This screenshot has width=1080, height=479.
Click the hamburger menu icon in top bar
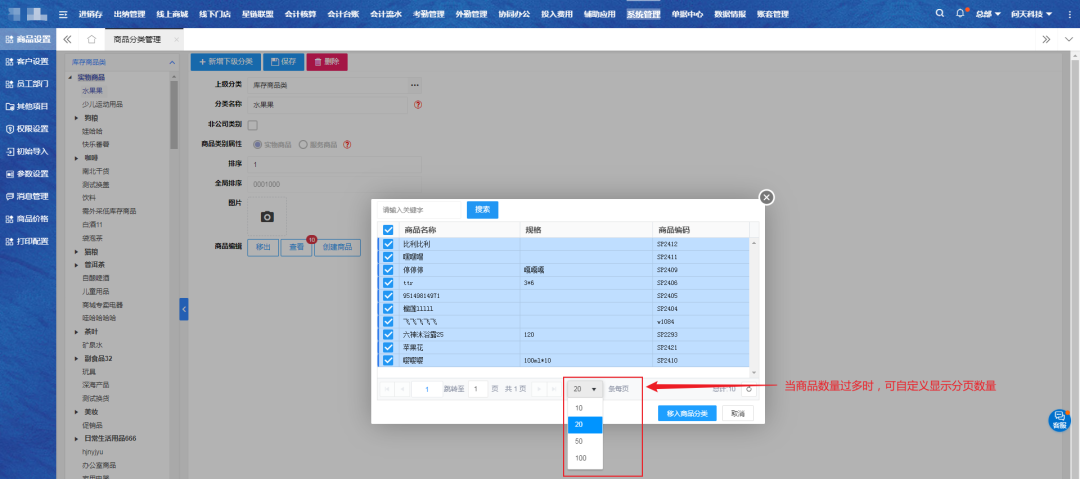click(64, 14)
